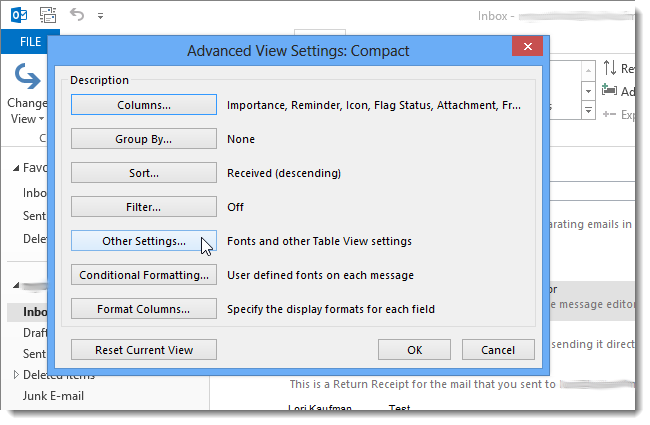Image resolution: width=650 pixels, height=425 pixels.
Task: Close the Advanced View Settings dialog
Action: [x=527, y=46]
